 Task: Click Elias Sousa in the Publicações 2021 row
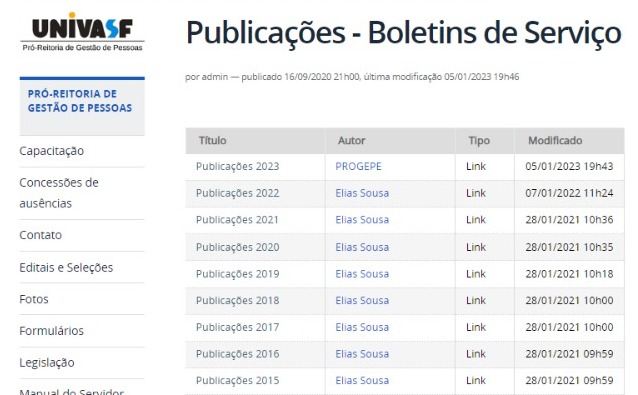362,220
